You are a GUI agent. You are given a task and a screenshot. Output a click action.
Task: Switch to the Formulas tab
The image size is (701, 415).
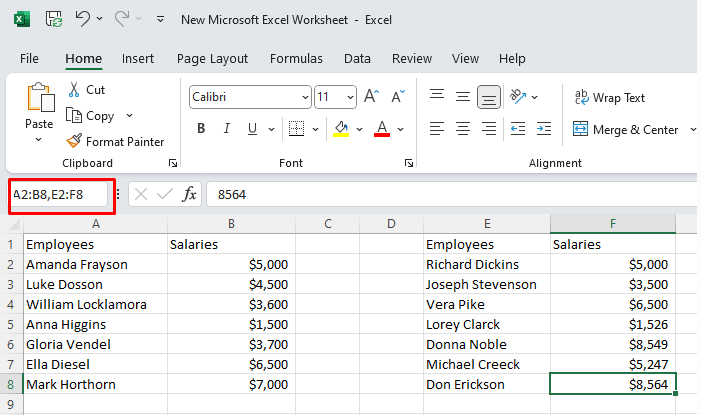click(x=296, y=59)
